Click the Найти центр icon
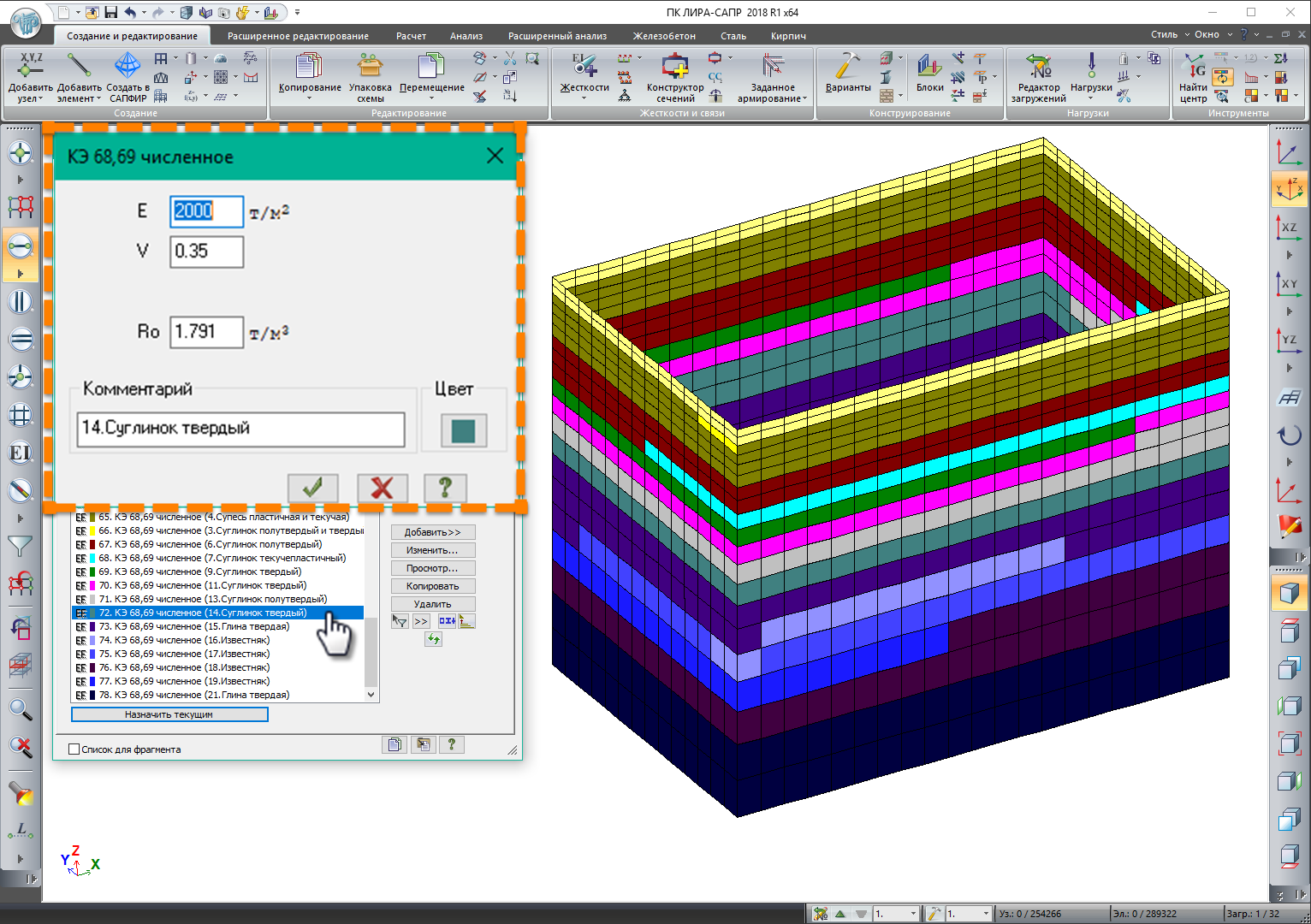The image size is (1311, 924). pos(1193,67)
